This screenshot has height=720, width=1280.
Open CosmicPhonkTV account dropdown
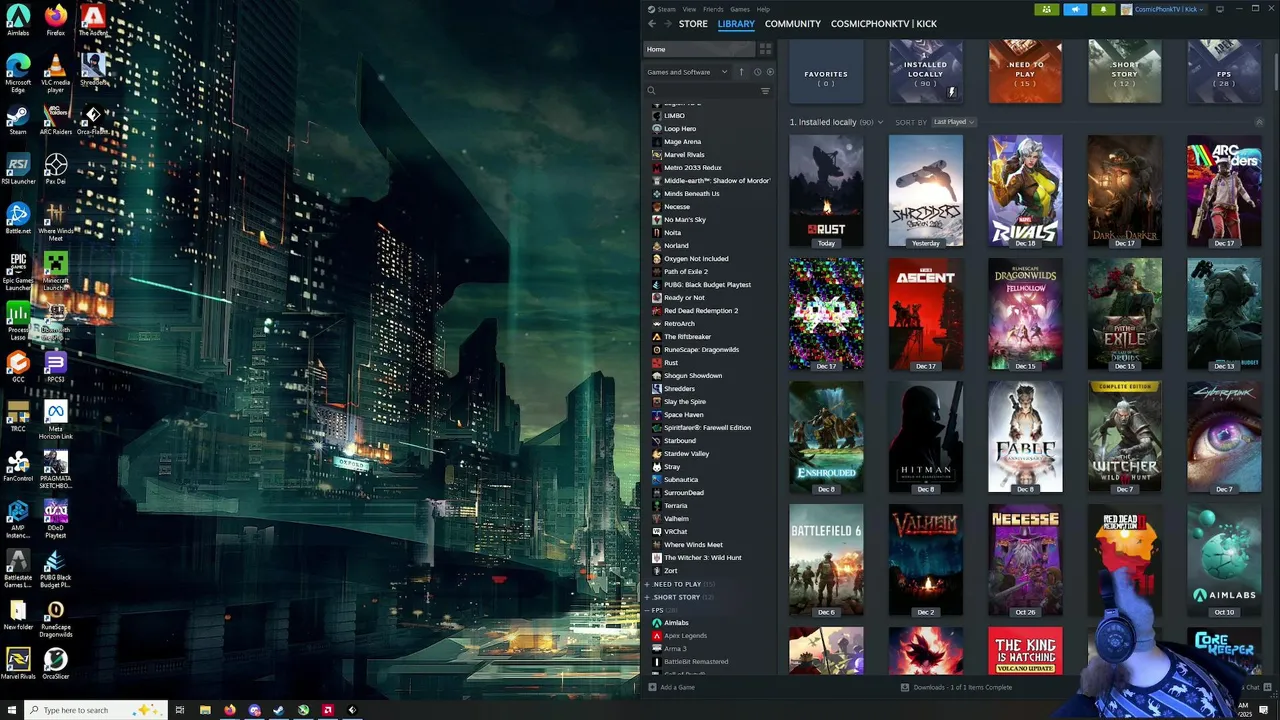(x=1163, y=9)
